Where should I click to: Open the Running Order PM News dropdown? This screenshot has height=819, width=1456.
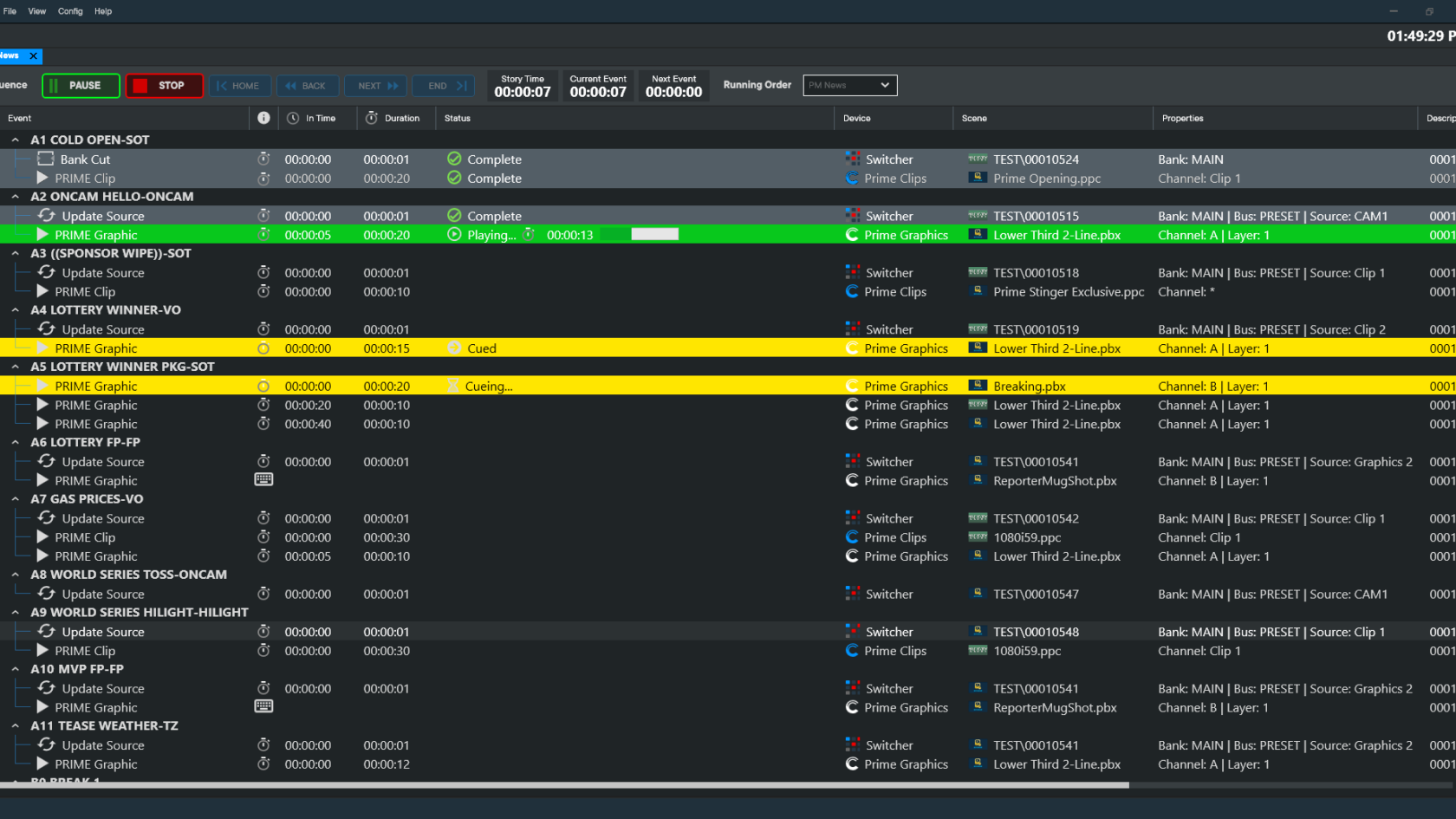(850, 85)
